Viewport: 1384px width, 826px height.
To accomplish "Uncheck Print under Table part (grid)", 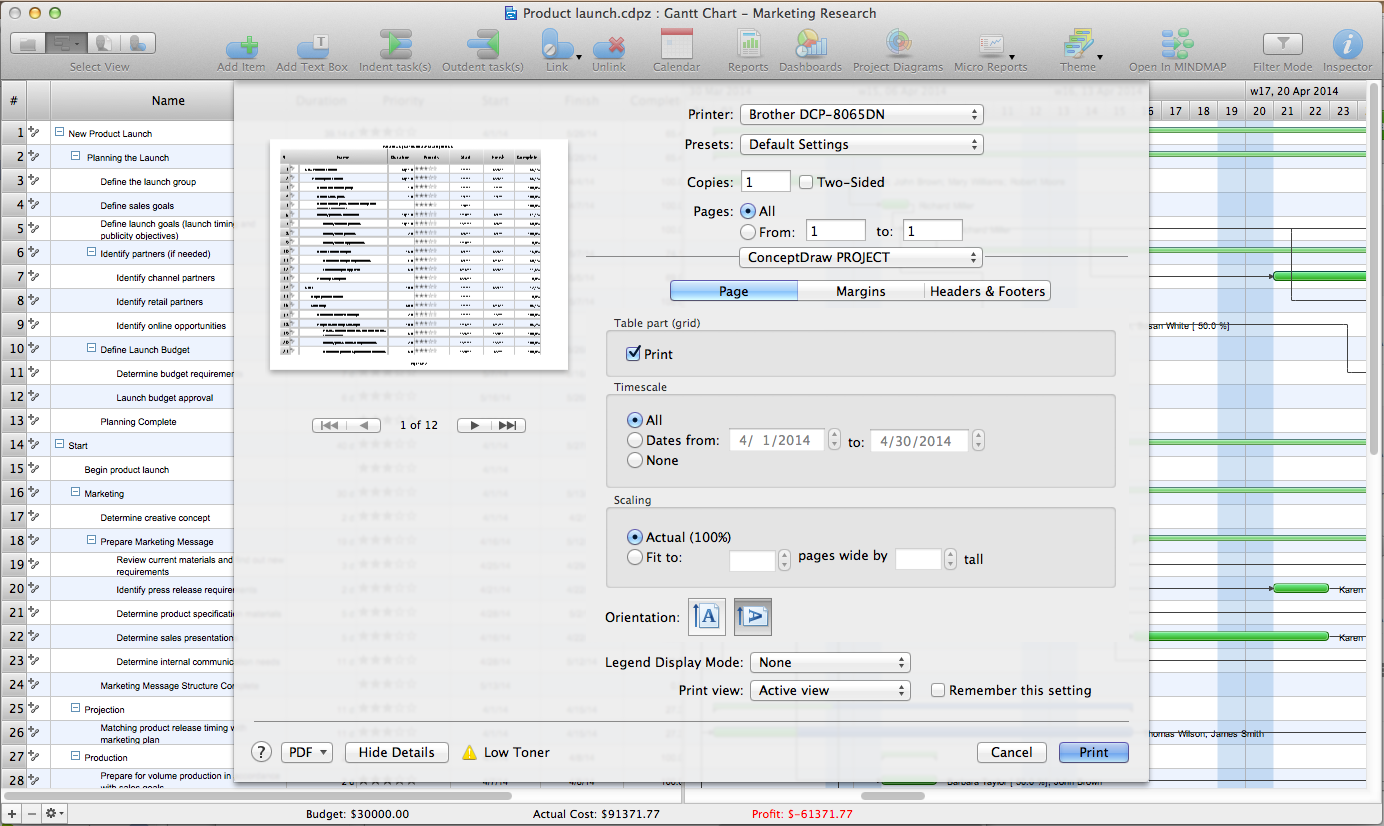I will (x=633, y=354).
